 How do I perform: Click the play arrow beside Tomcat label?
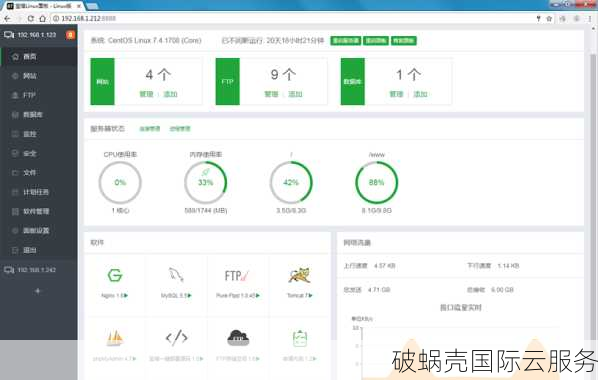coord(311,296)
